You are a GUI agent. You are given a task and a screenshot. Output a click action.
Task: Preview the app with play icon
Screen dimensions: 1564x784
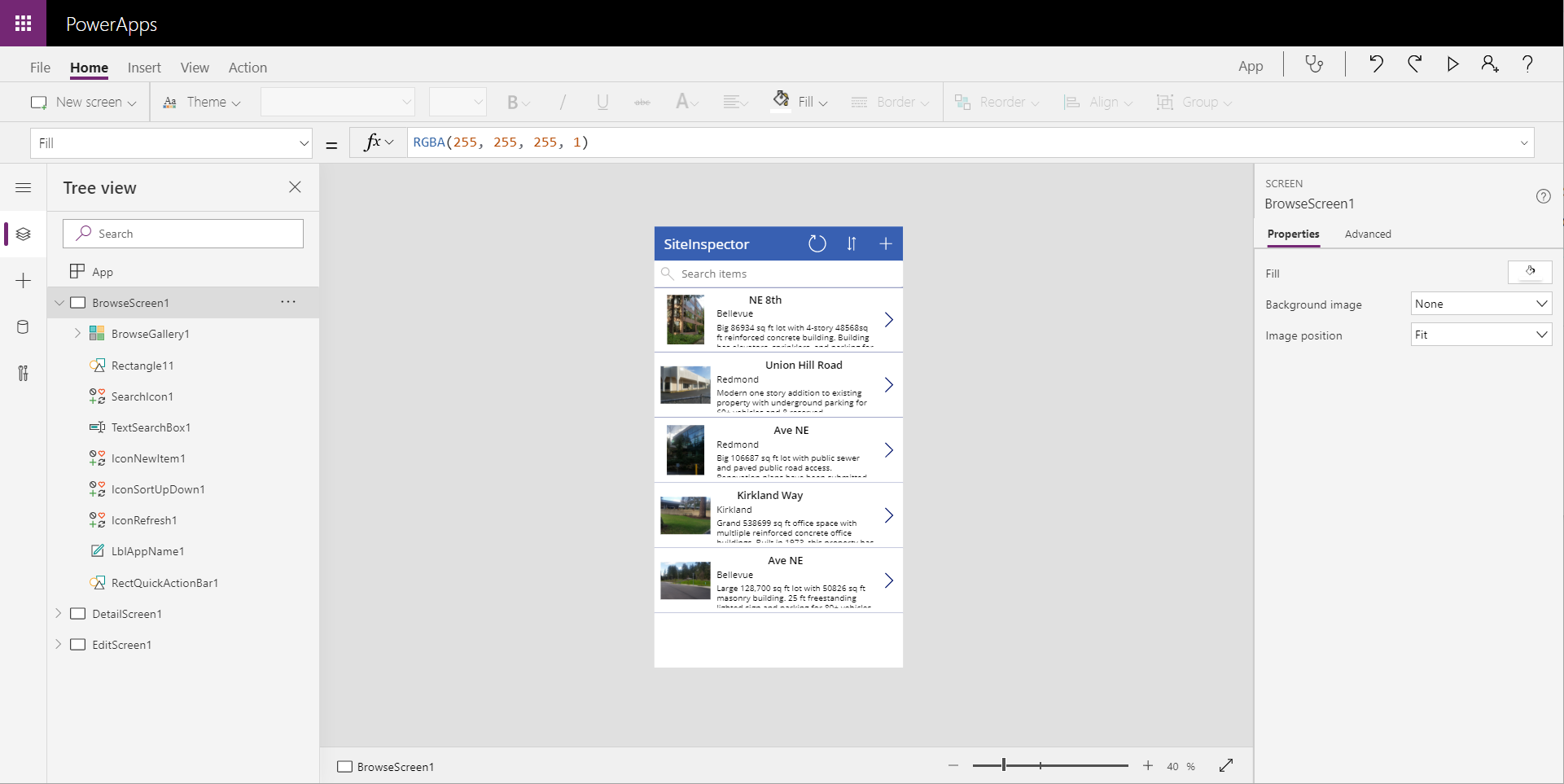[x=1452, y=64]
